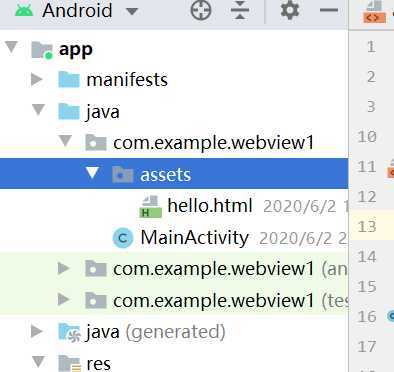Screen dimensions: 394x372
Task: Click the java (generated) folder icon
Action: point(69,332)
